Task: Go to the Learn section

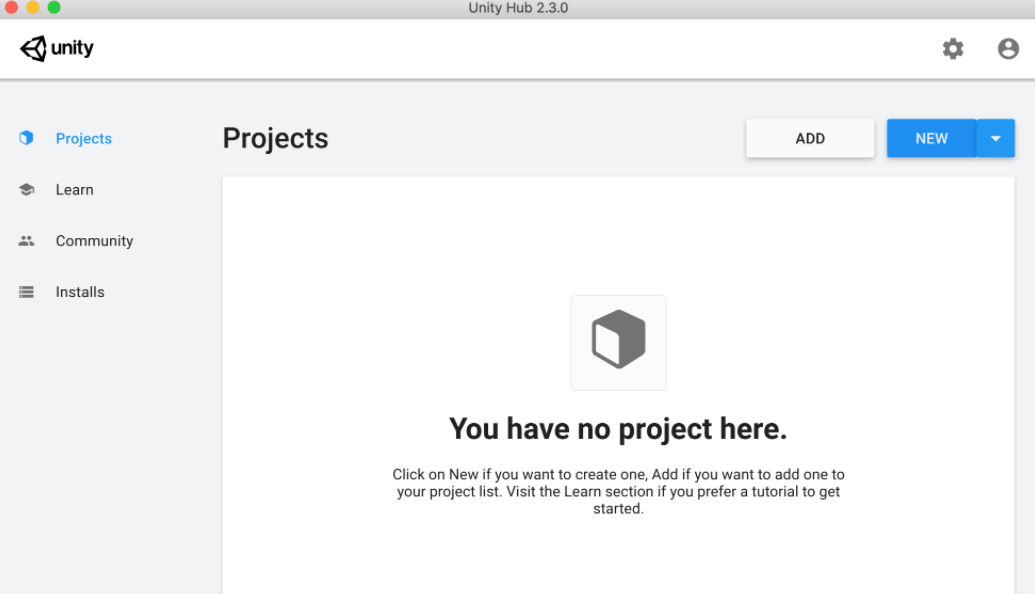Action: coord(75,189)
